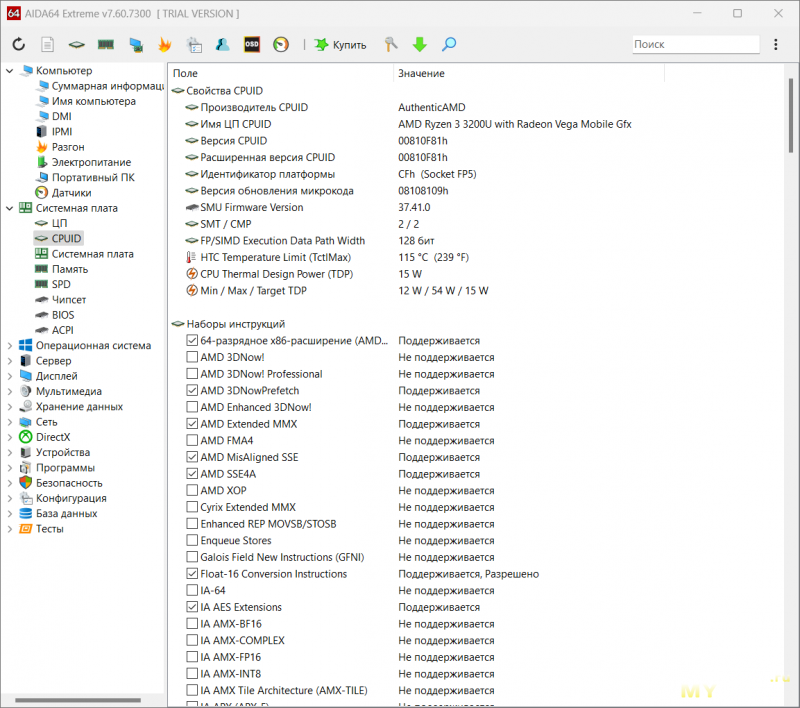
Task: Open Портативный ПК in the tree
Action: point(93,178)
